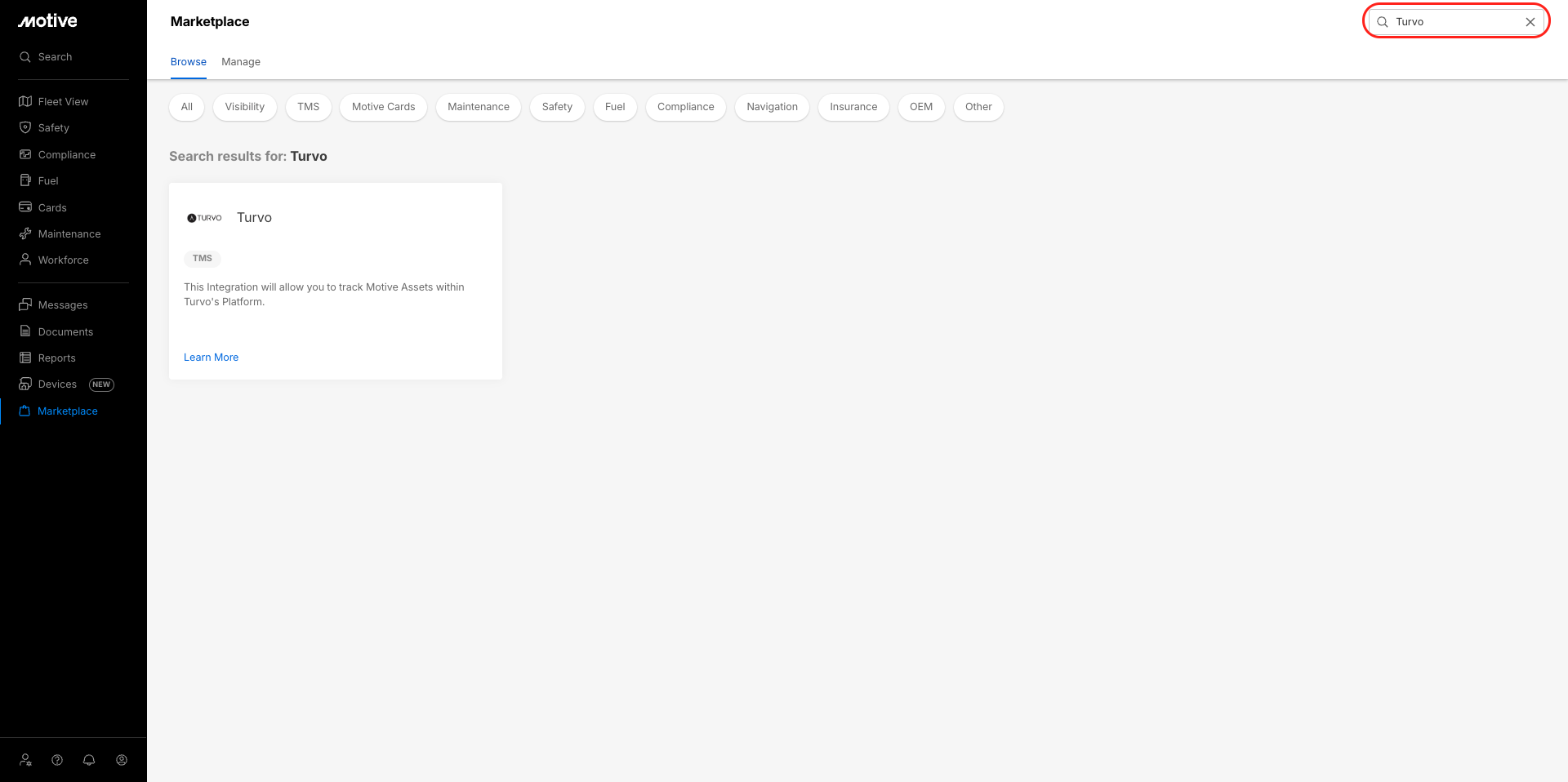Open the Cards icon in the sidebar
Image resolution: width=1568 pixels, height=782 pixels.
point(25,207)
